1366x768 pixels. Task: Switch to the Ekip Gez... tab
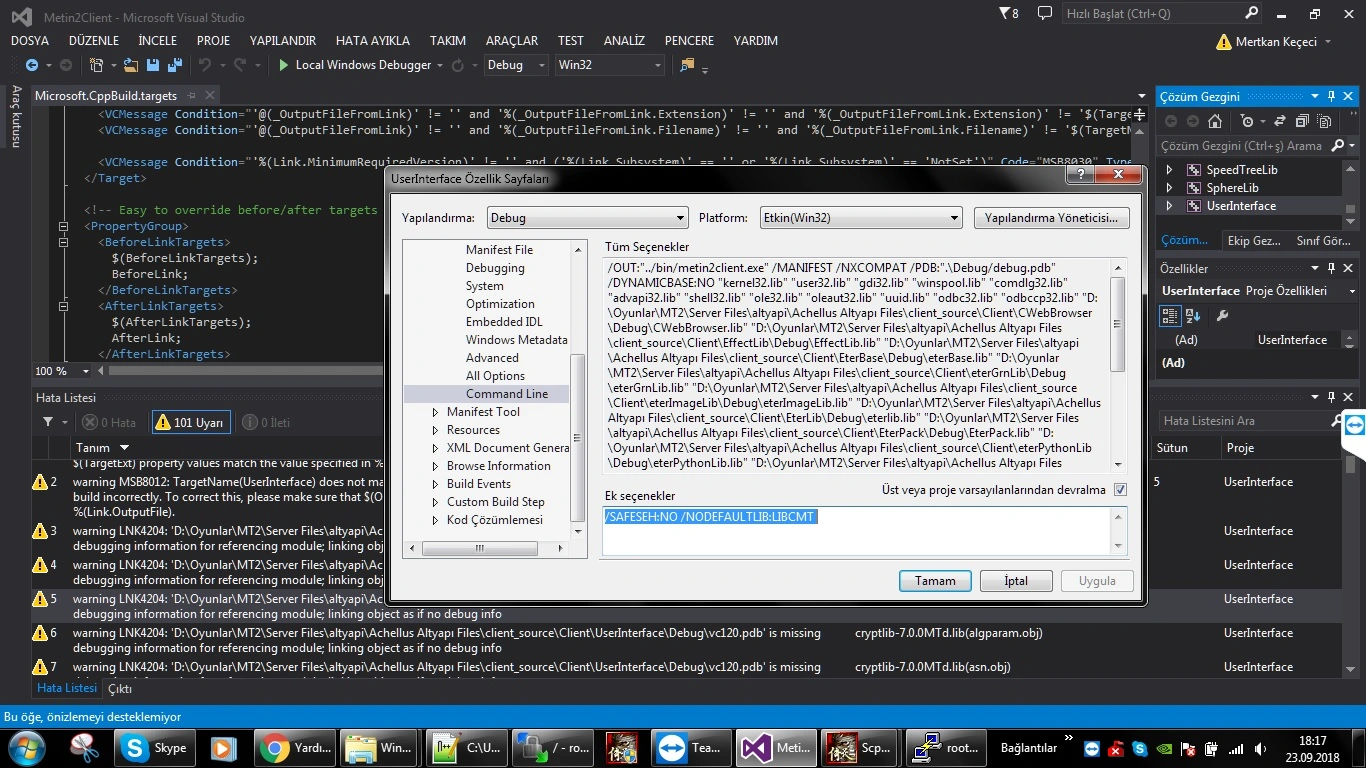coord(1254,241)
